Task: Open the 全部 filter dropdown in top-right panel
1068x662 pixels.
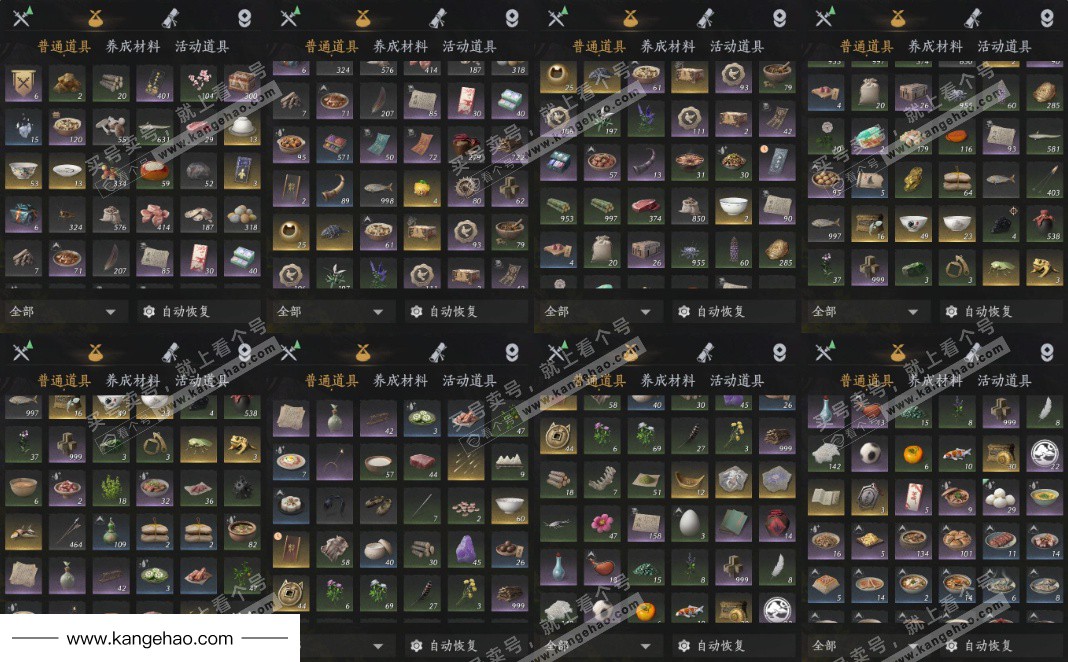Action: pos(866,311)
